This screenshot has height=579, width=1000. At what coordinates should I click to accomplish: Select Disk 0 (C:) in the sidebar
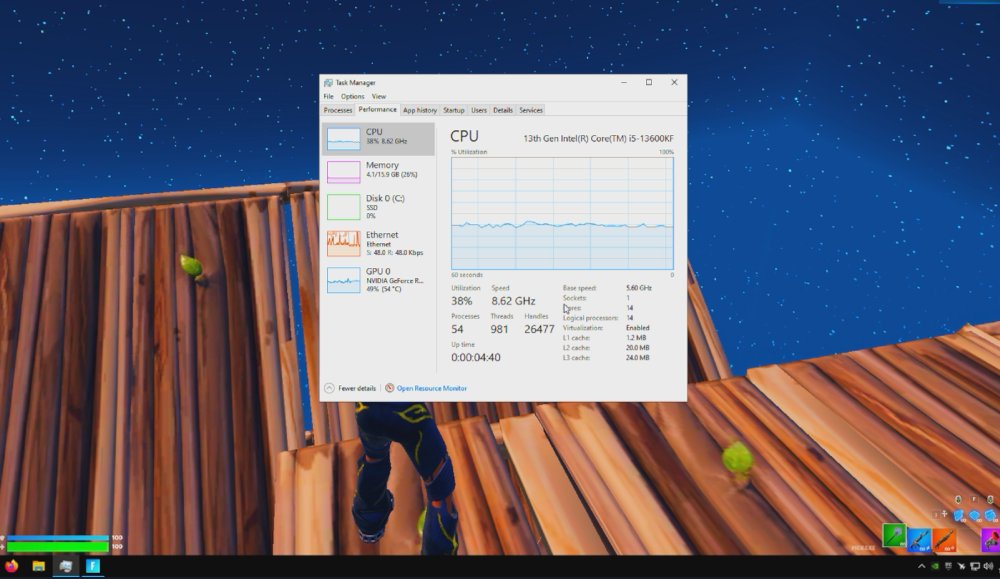(378, 207)
